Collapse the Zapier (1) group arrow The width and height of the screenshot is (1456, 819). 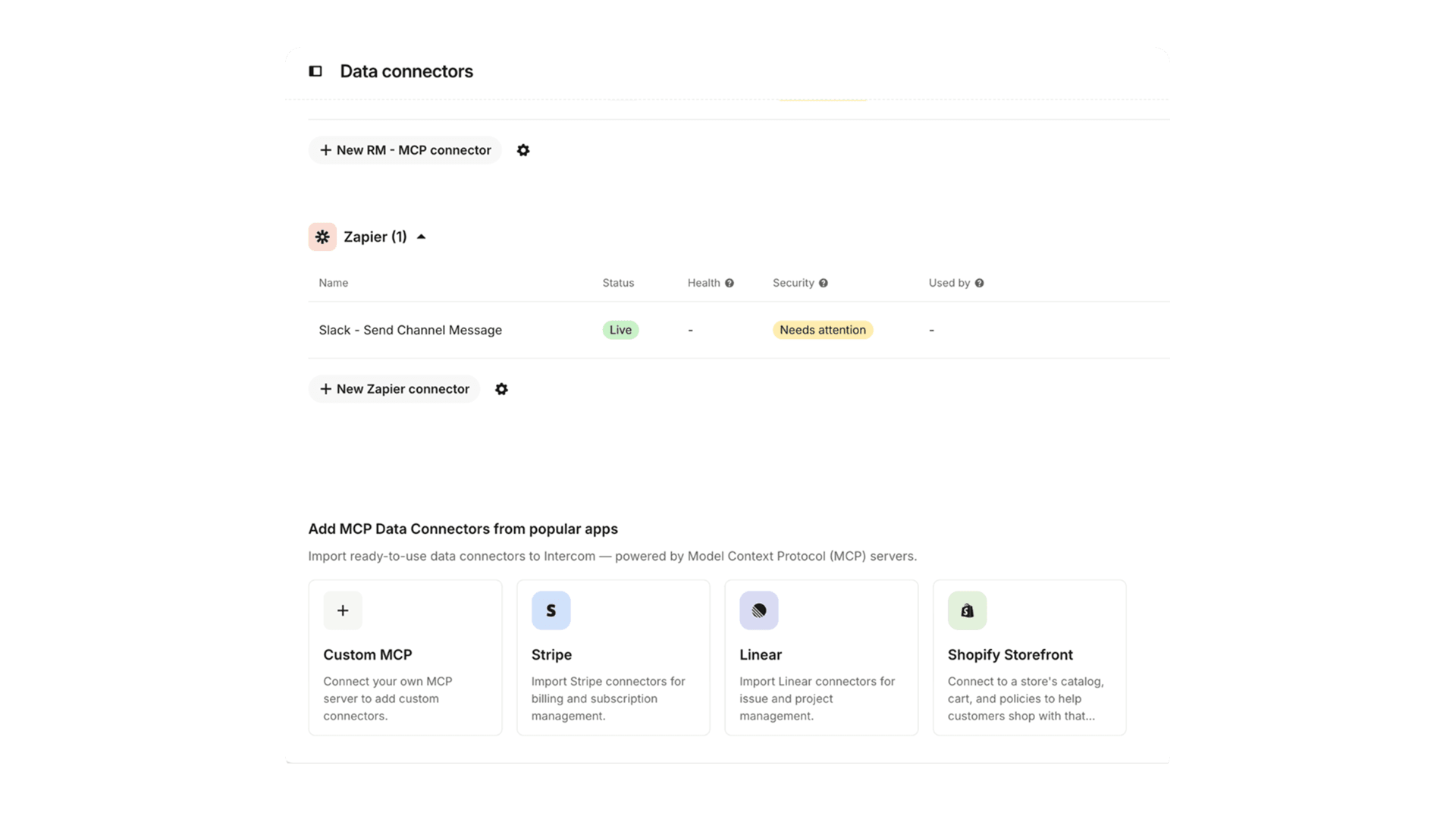(422, 237)
